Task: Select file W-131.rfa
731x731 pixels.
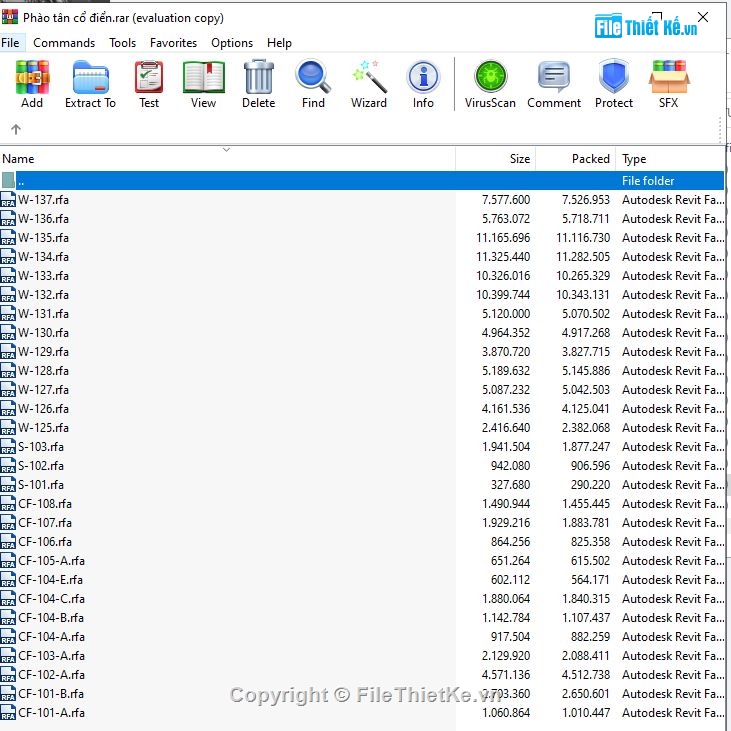Action: point(362,314)
